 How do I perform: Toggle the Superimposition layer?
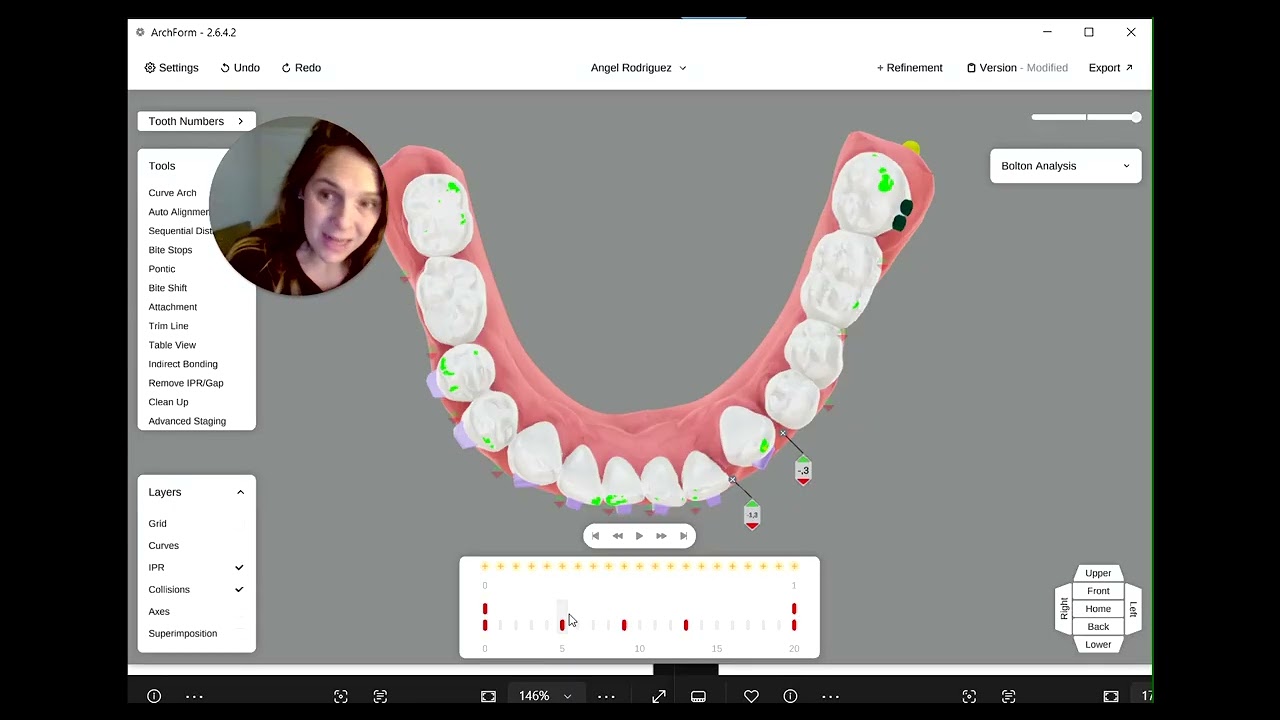[196, 634]
